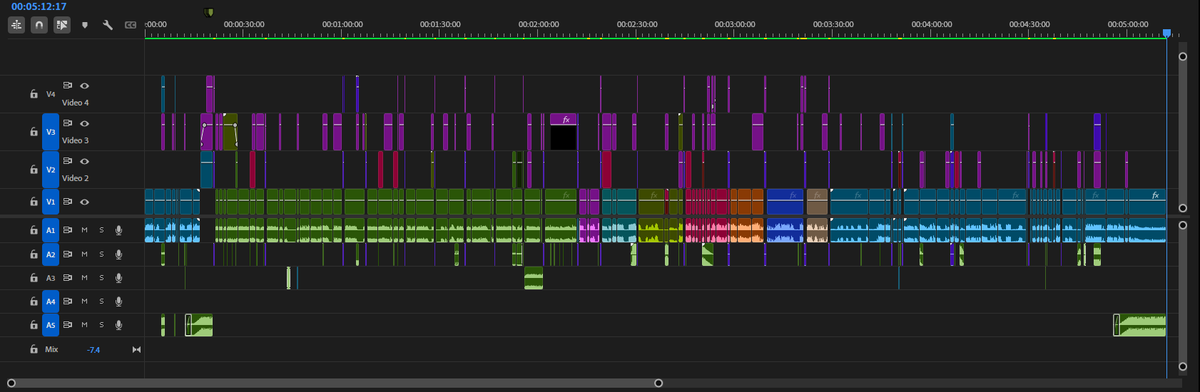Image resolution: width=1200 pixels, height=392 pixels.
Task: Toggle sync lock for Video 2
Action: (69, 161)
